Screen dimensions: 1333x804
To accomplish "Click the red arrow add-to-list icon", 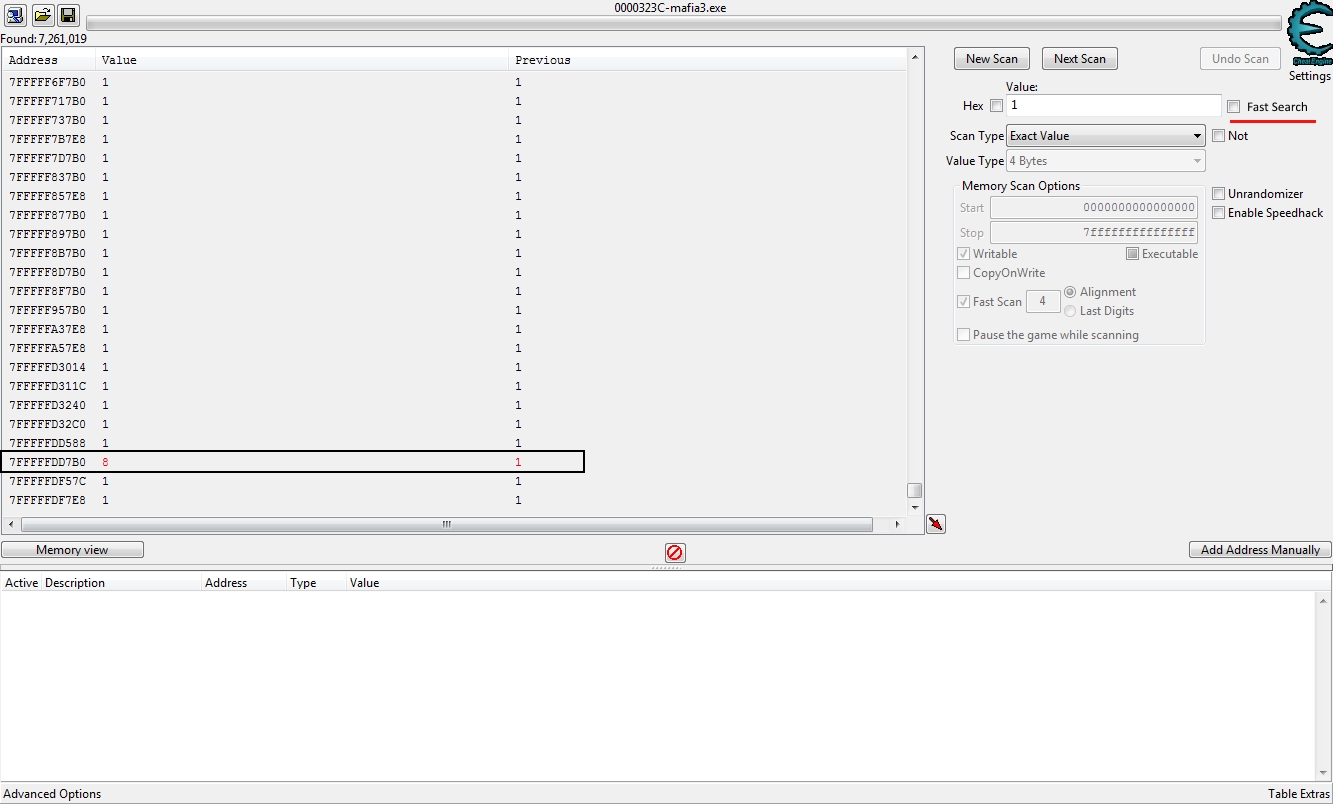I will pos(936,524).
